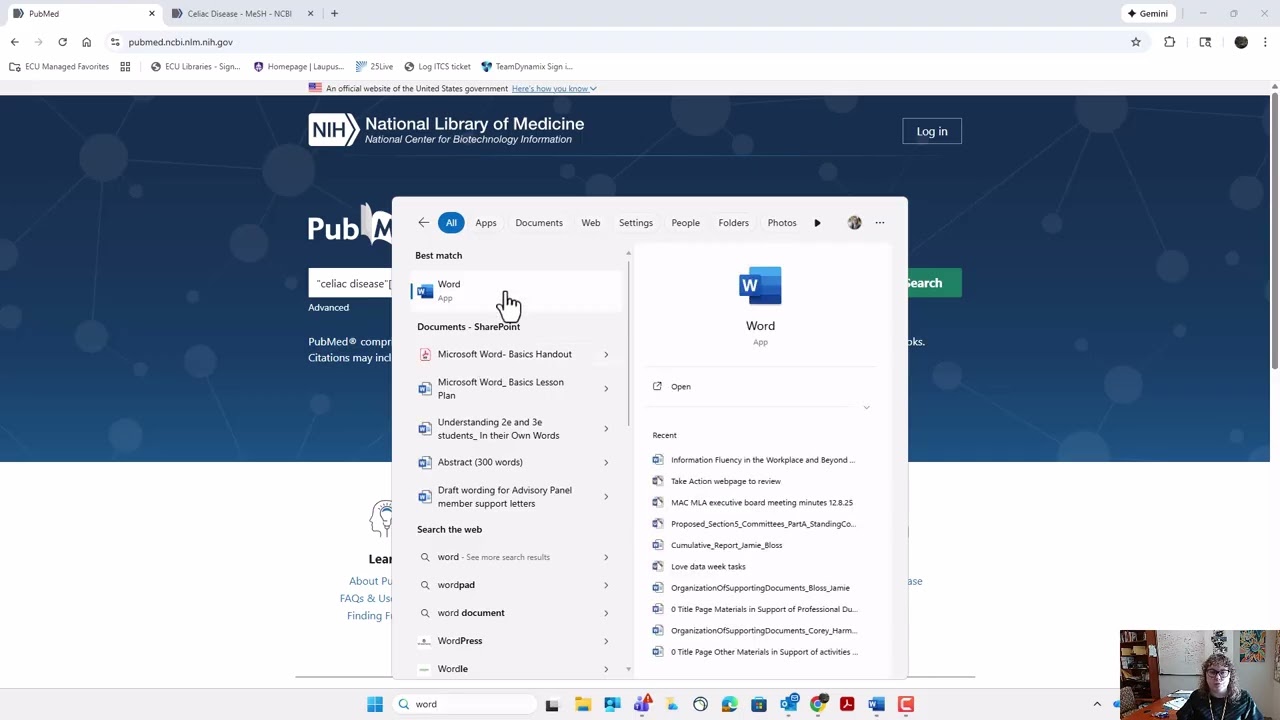Open the Chrome profile avatar
The image size is (1280, 720).
click(1241, 42)
